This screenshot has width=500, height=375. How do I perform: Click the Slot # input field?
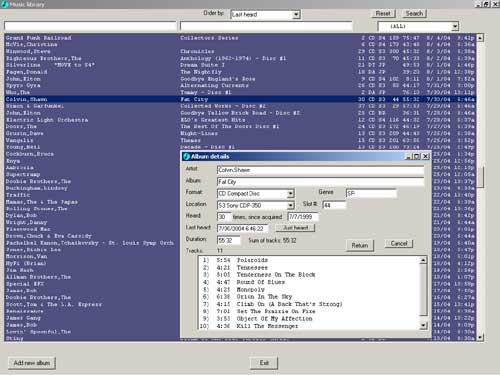coord(334,205)
